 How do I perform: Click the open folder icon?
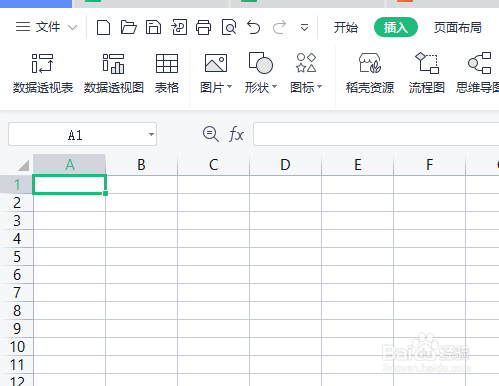(x=128, y=27)
